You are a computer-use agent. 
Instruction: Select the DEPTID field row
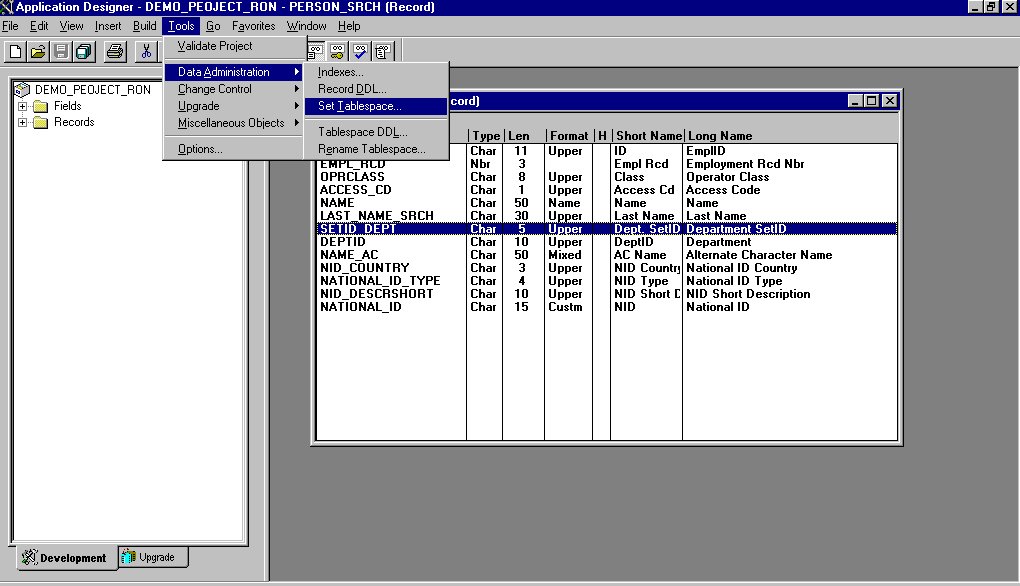[x=606, y=242]
